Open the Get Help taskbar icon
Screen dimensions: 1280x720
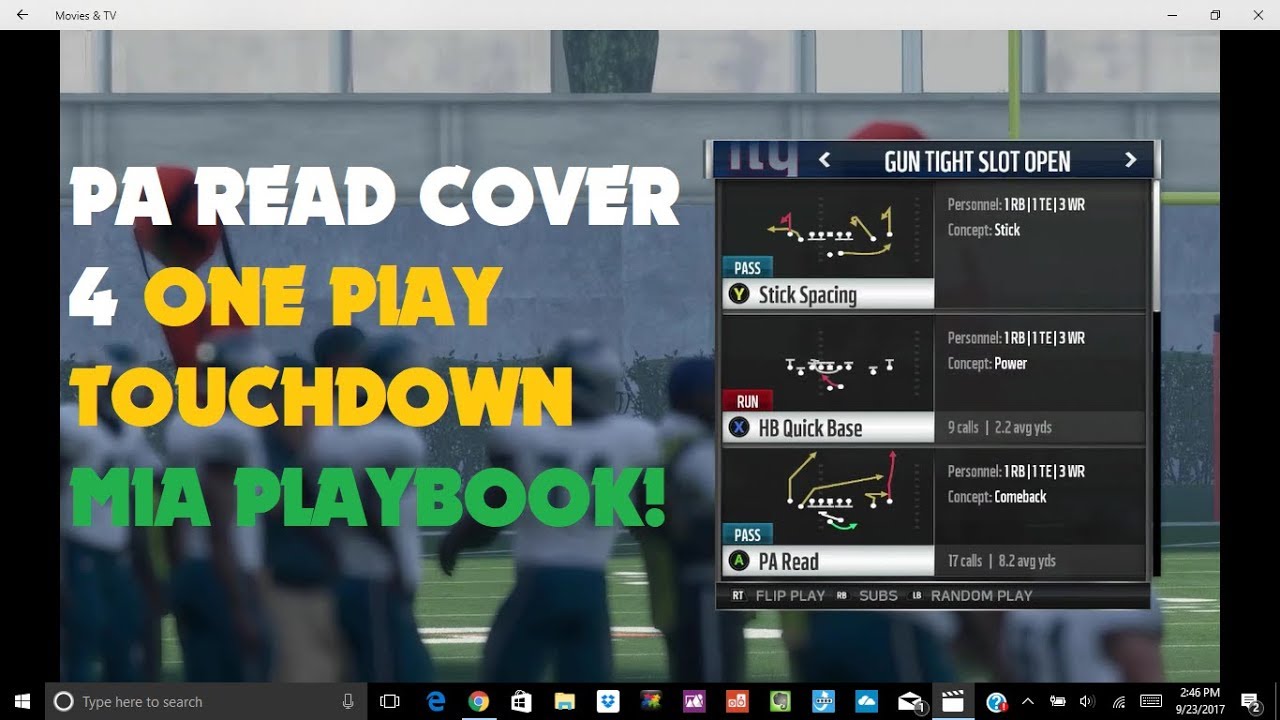coord(996,701)
